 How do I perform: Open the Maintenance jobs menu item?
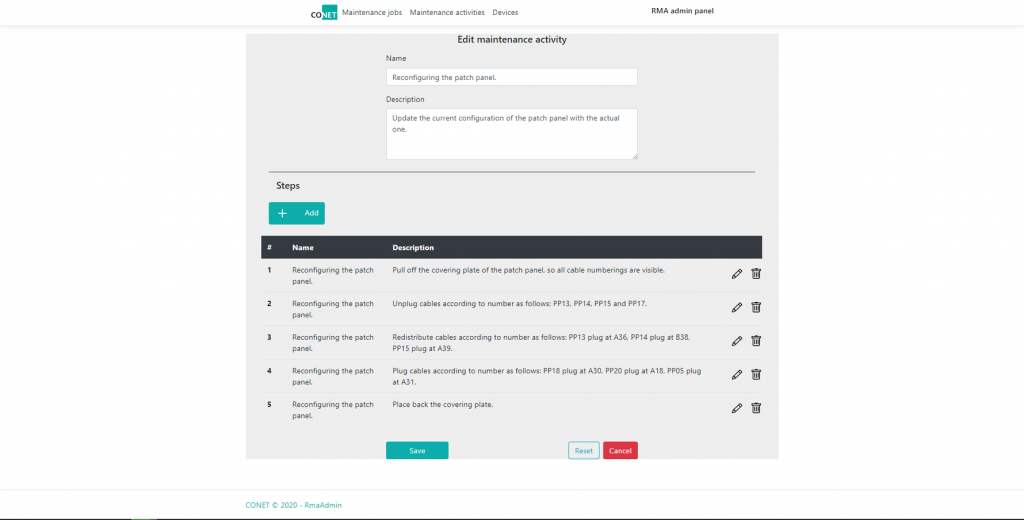coord(372,13)
